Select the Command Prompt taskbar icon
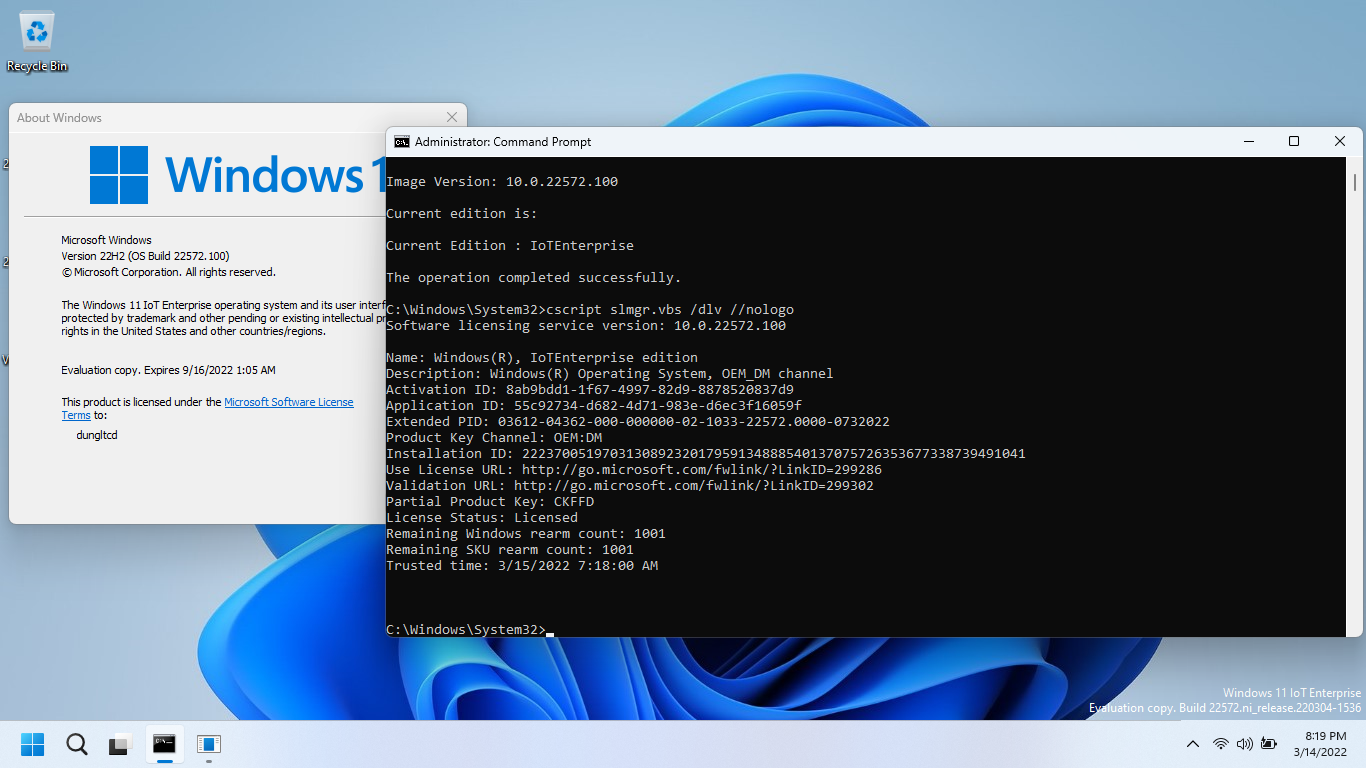 164,744
